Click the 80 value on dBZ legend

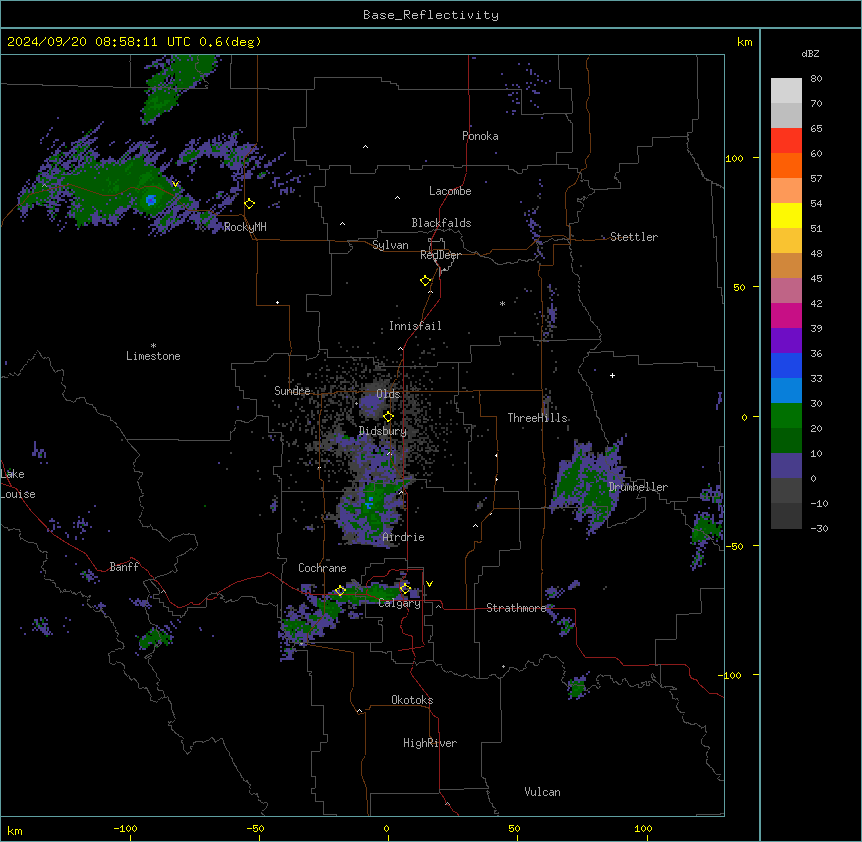pos(816,79)
